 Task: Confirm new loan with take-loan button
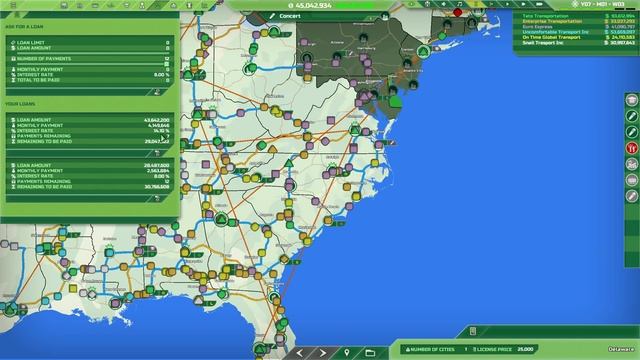coord(157,92)
